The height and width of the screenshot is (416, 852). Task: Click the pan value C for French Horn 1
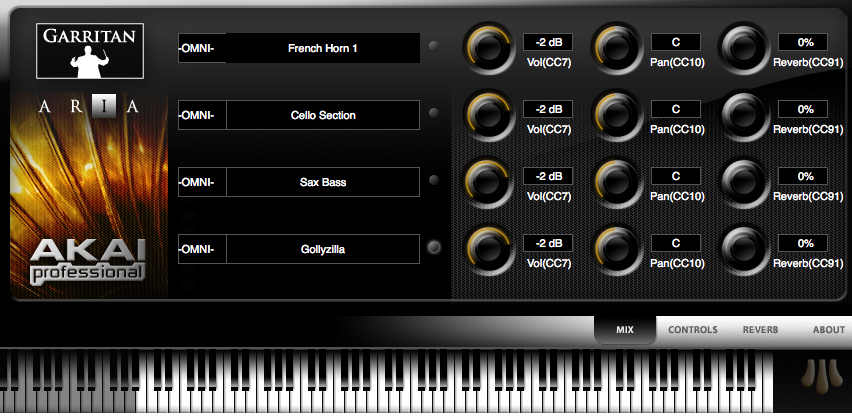(676, 42)
